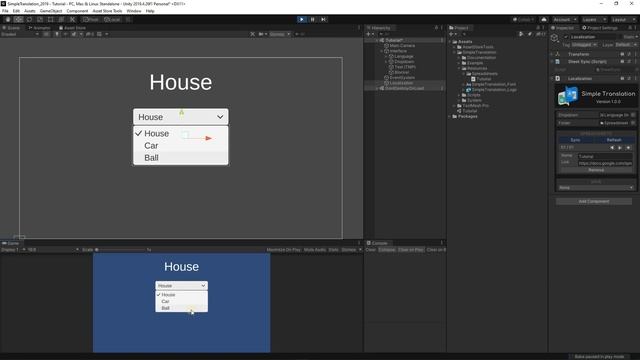Click the Remove spreadsheet button
The width and height of the screenshot is (640, 360).
click(596, 170)
